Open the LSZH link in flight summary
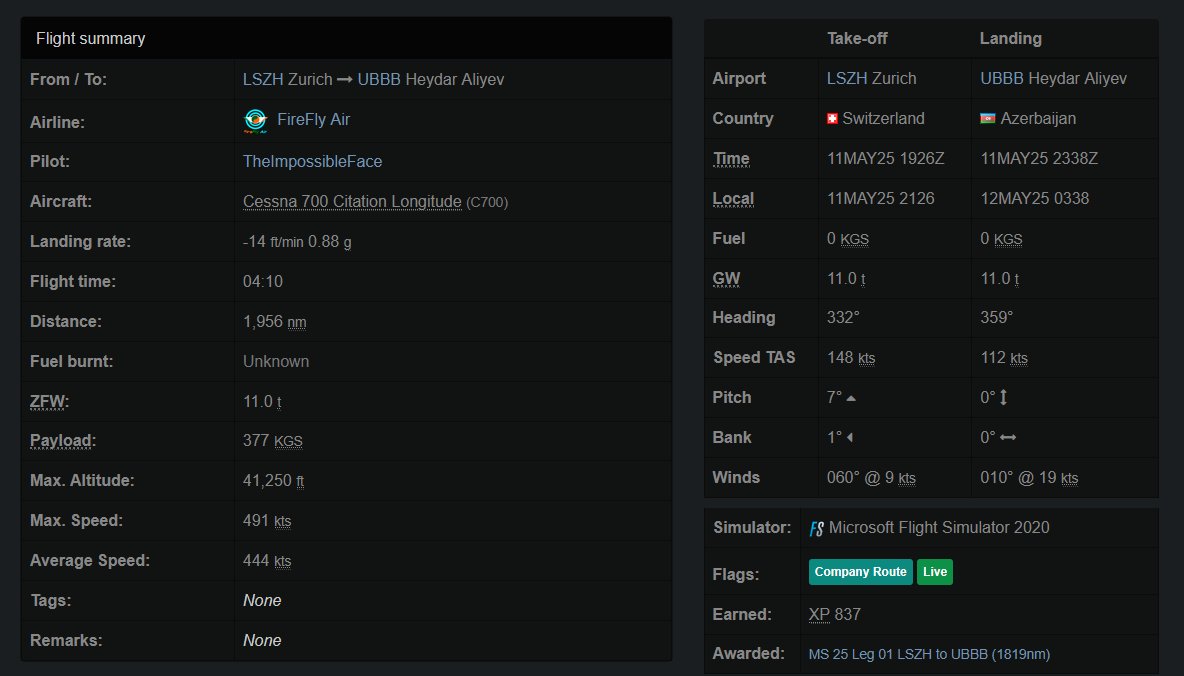The height and width of the screenshot is (676, 1184). coord(262,79)
